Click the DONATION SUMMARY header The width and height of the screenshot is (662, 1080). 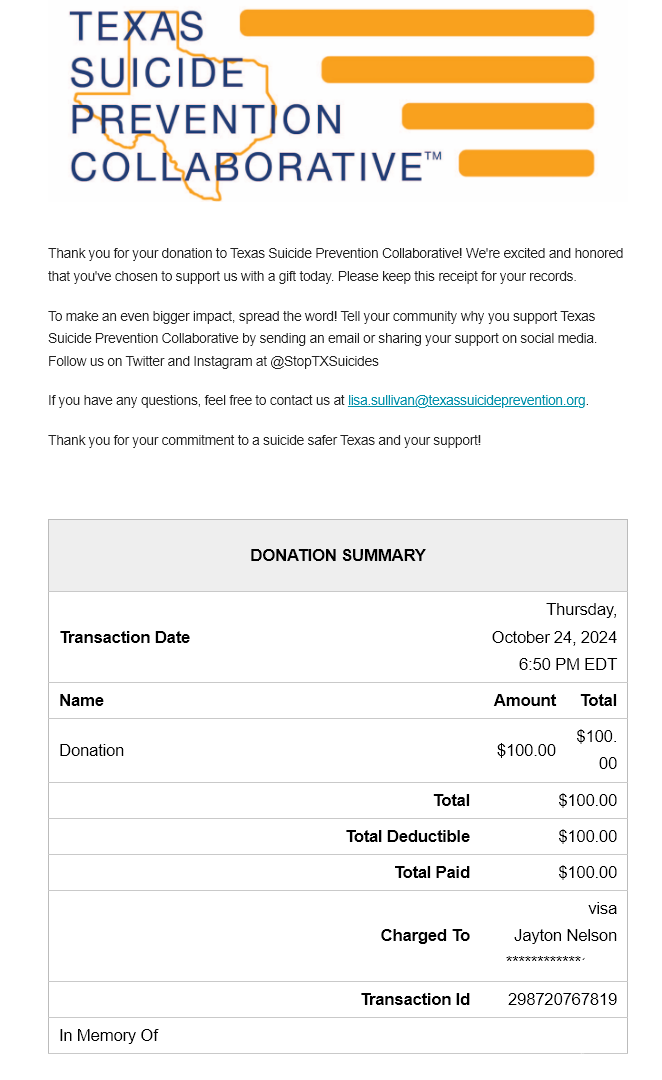[338, 555]
